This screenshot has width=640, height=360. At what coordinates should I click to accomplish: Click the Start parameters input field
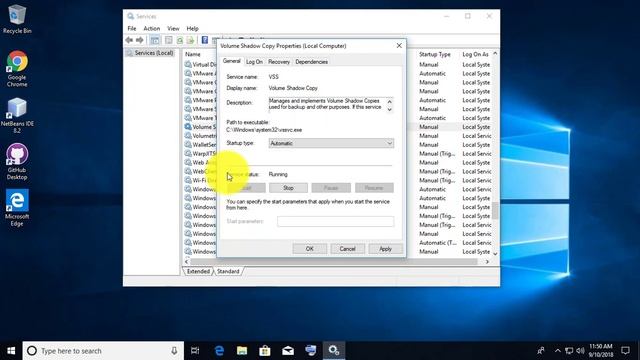[x=336, y=221]
